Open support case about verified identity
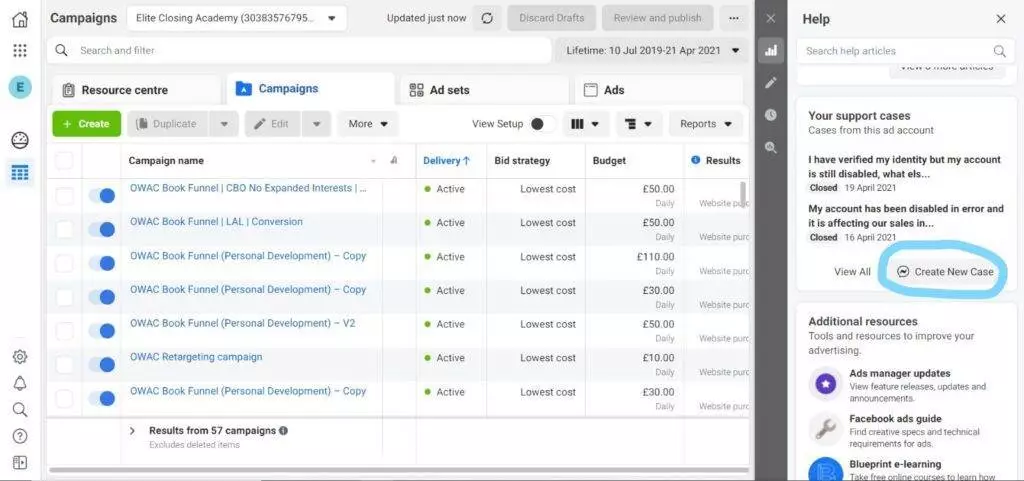The height and width of the screenshot is (481, 1024). pos(904,167)
